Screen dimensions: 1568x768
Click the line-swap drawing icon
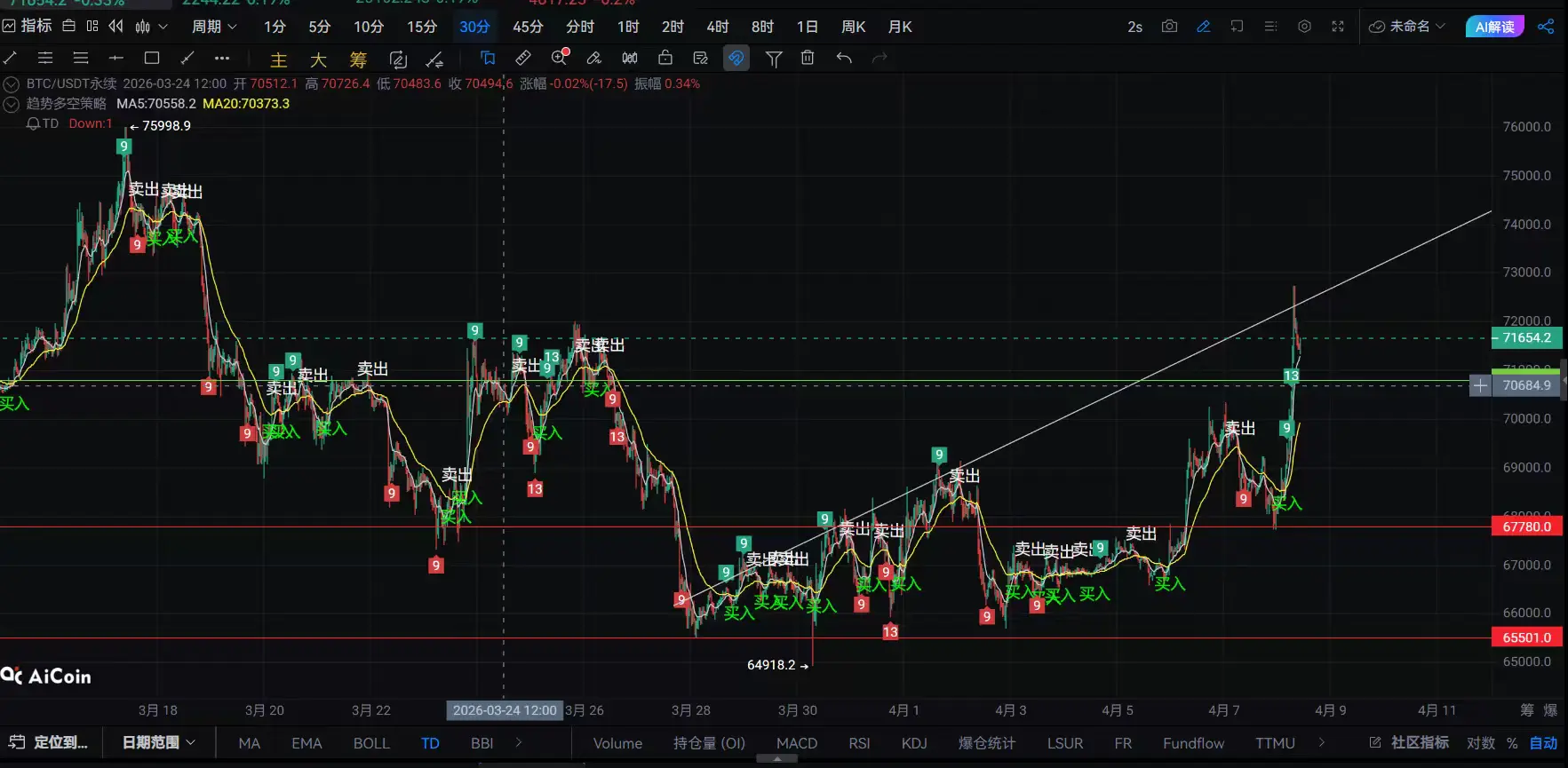434,59
